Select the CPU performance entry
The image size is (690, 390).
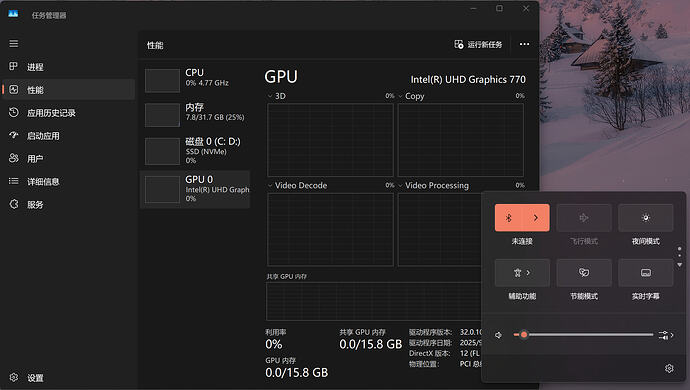(x=195, y=80)
